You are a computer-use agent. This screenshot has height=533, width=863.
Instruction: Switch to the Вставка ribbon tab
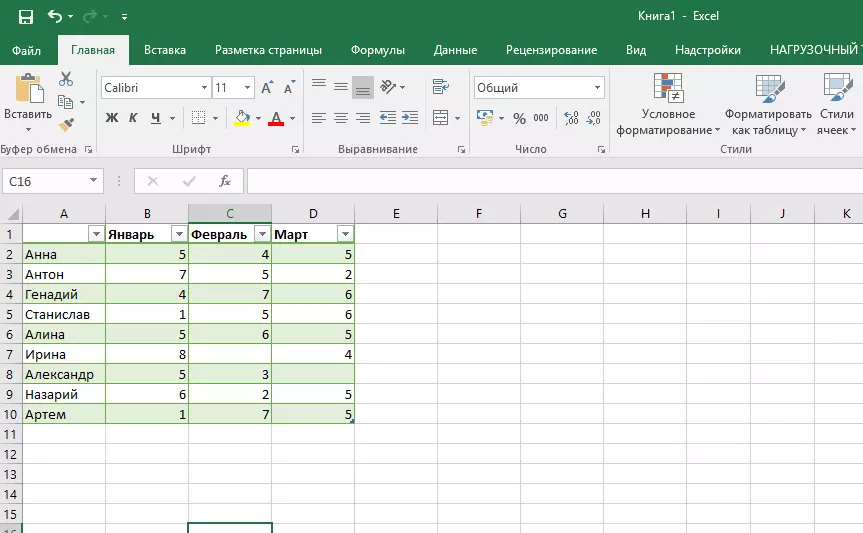pos(165,50)
